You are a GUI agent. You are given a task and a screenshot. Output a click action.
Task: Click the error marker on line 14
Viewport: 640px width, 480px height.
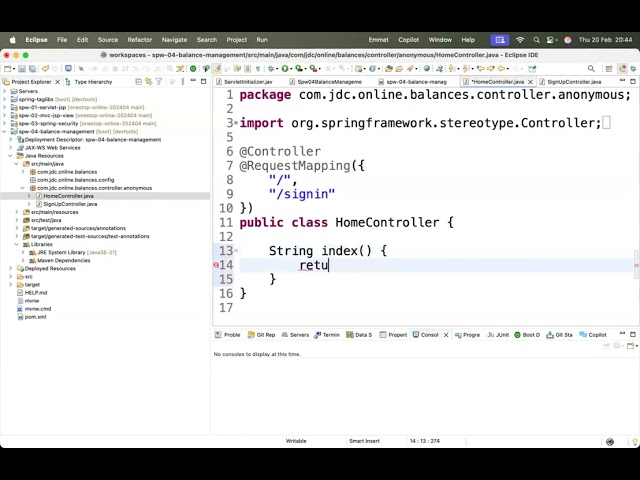tap(216, 265)
